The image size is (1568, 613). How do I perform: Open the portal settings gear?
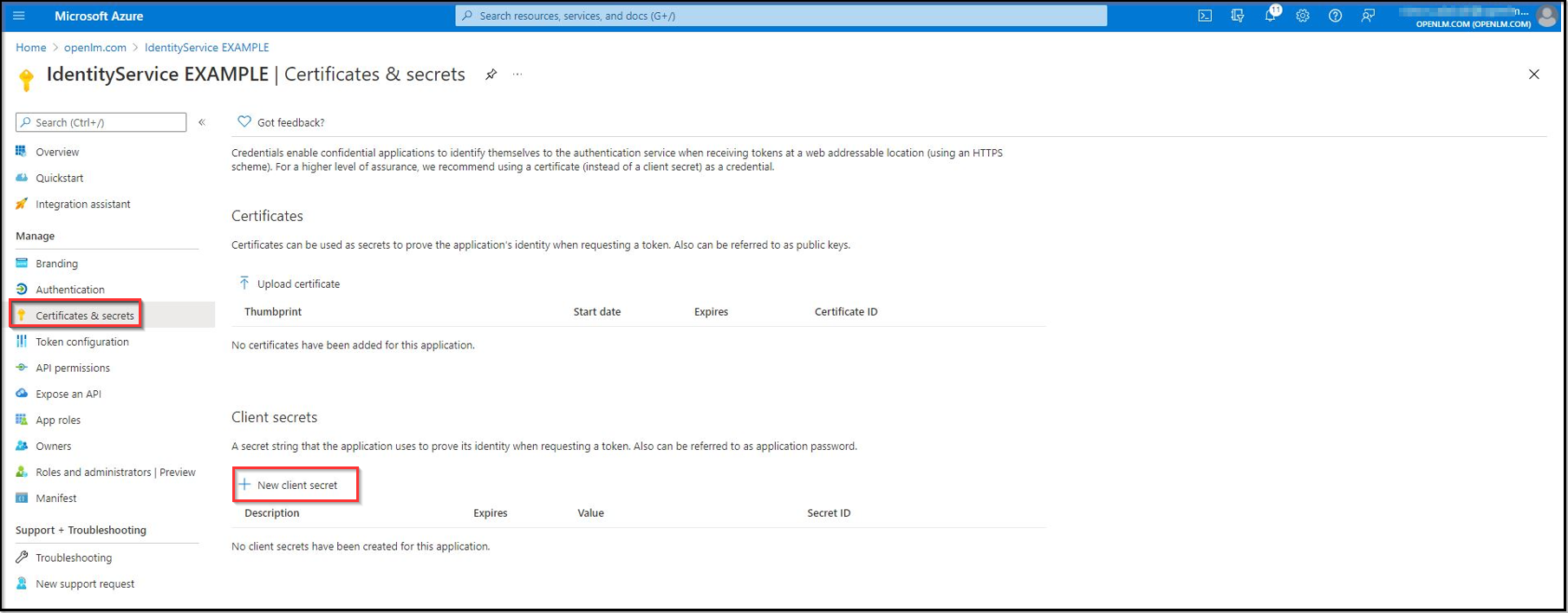[x=1302, y=16]
